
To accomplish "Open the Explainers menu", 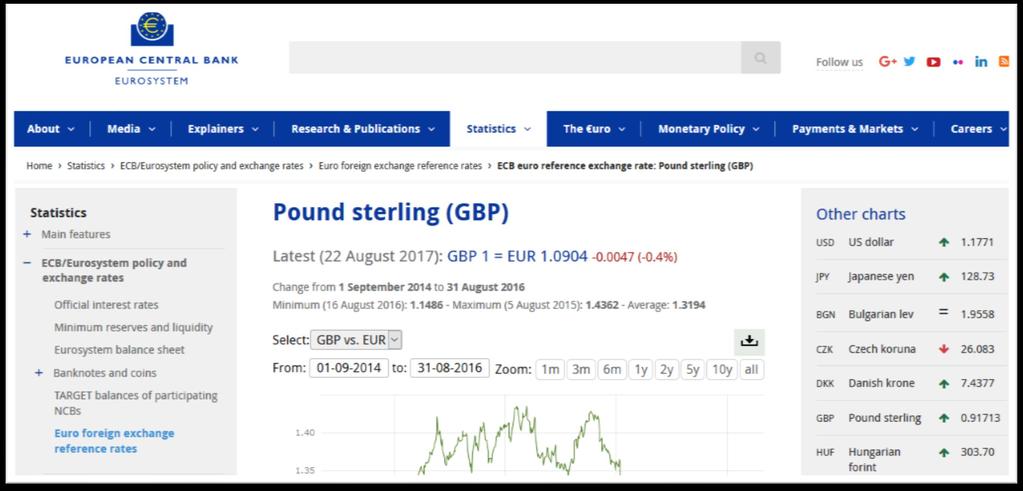I will click(223, 128).
